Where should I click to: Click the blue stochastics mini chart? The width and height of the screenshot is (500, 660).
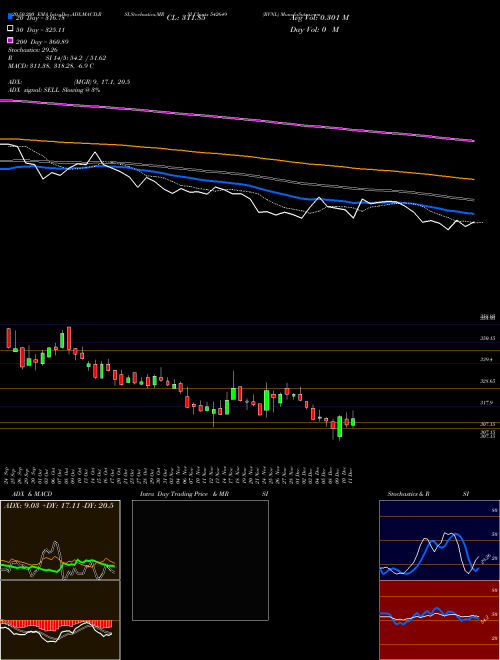pyautogui.click(x=439, y=540)
